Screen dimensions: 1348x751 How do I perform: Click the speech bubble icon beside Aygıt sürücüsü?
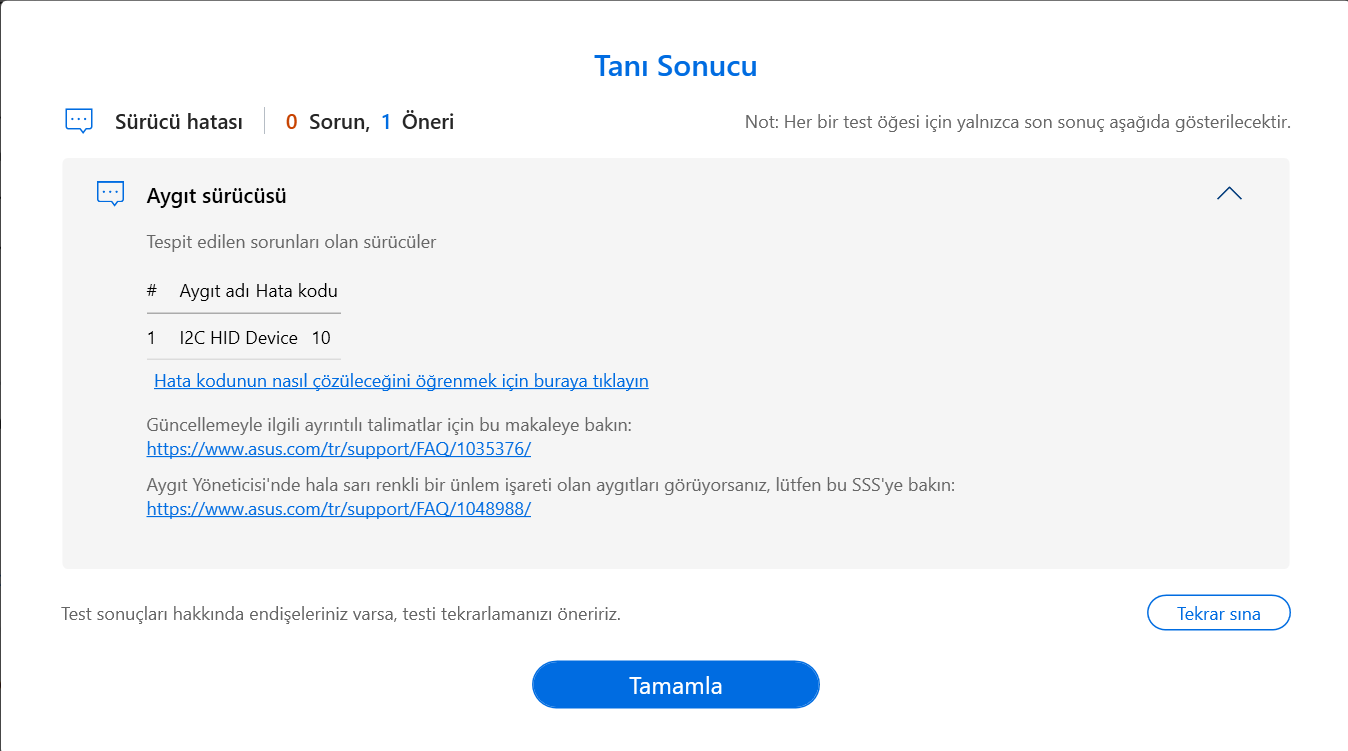(x=110, y=194)
